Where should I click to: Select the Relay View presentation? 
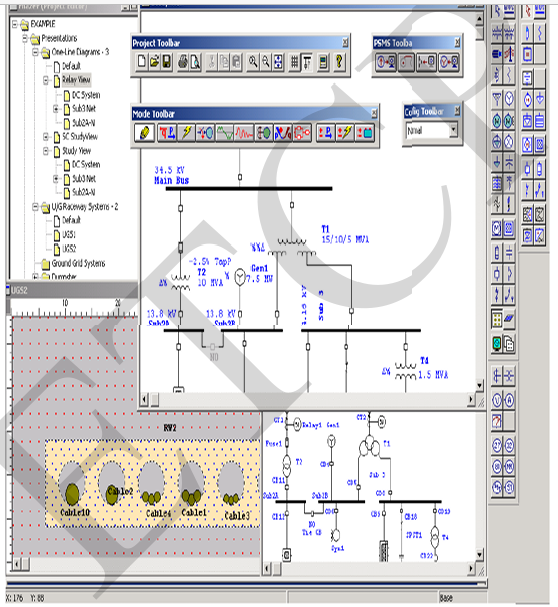(76, 80)
